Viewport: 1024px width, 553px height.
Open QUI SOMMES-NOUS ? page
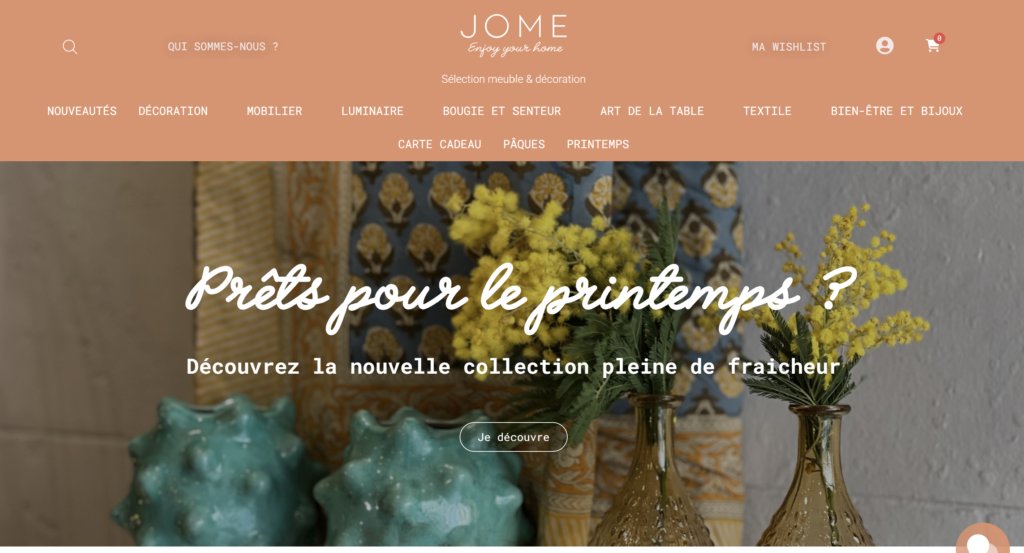(223, 46)
